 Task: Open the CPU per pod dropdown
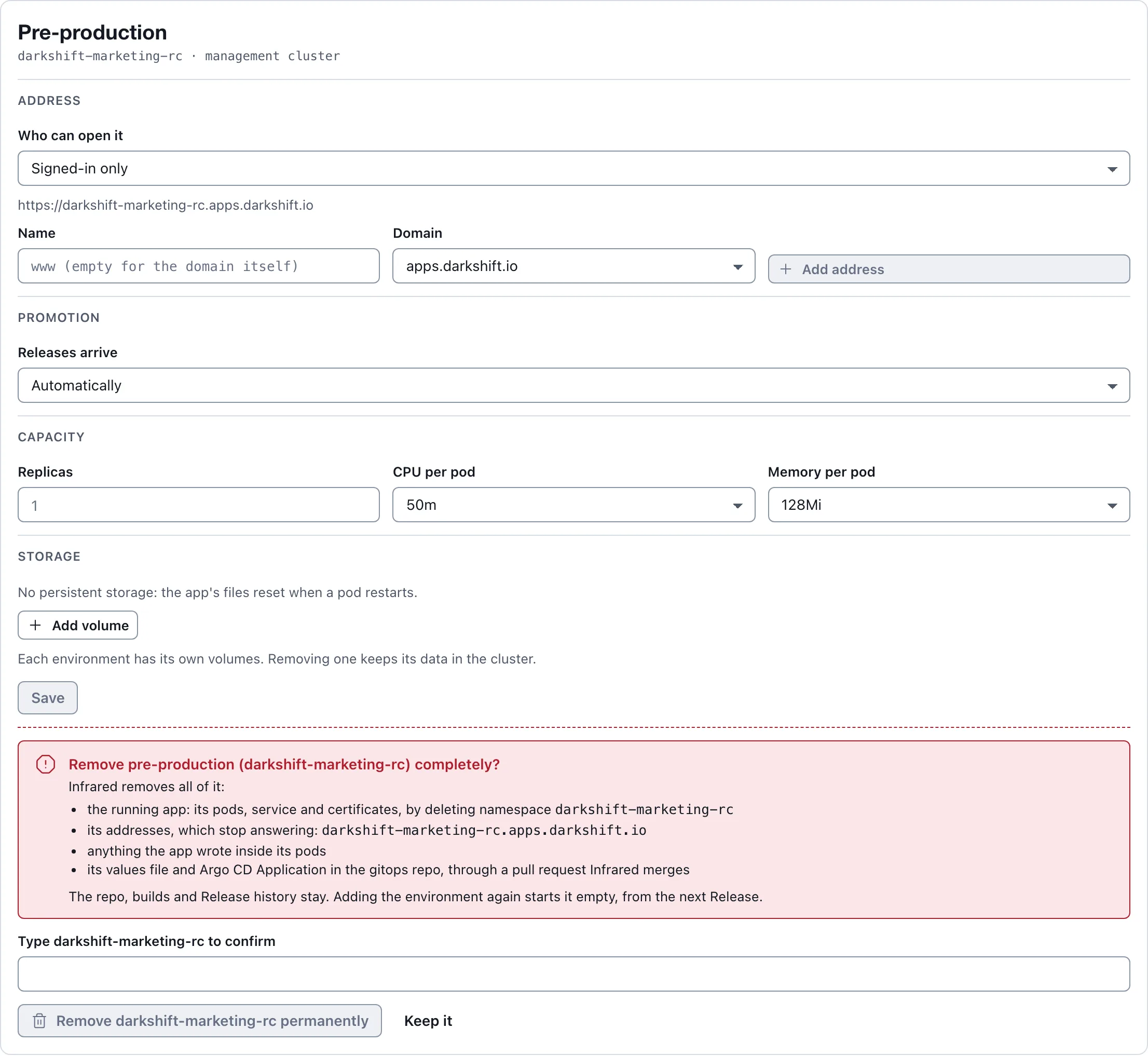pos(573,505)
